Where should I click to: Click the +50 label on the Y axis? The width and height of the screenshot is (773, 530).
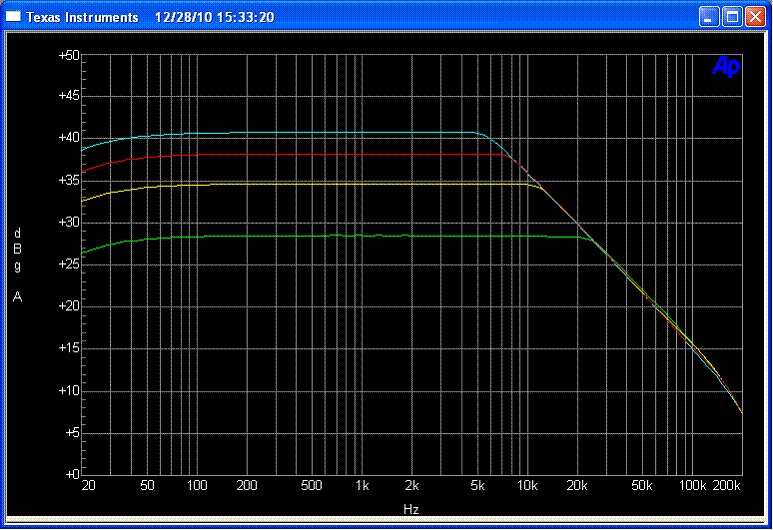point(69,55)
